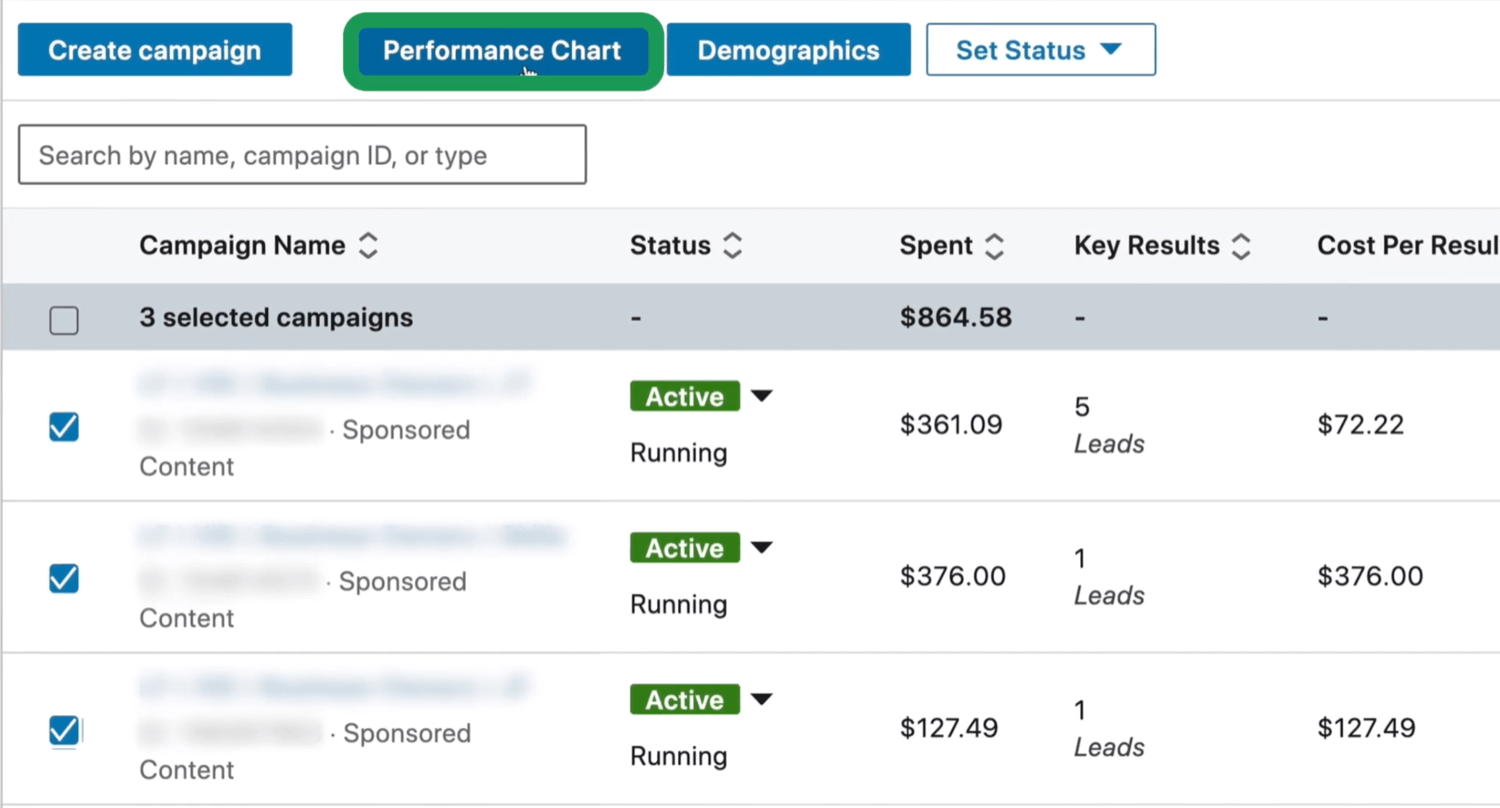This screenshot has width=1500, height=808.
Task: View the Demographics panel
Action: (x=788, y=50)
